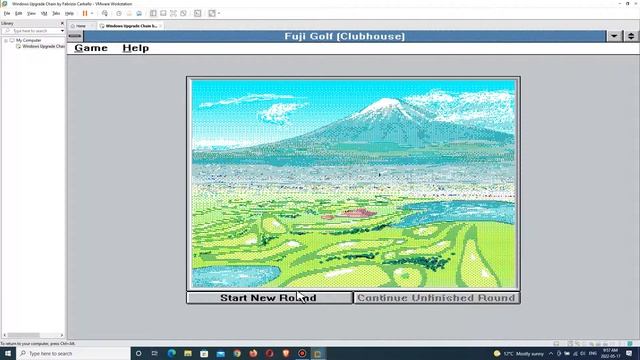Take a snapshot with the clock icon

pos(119,13)
